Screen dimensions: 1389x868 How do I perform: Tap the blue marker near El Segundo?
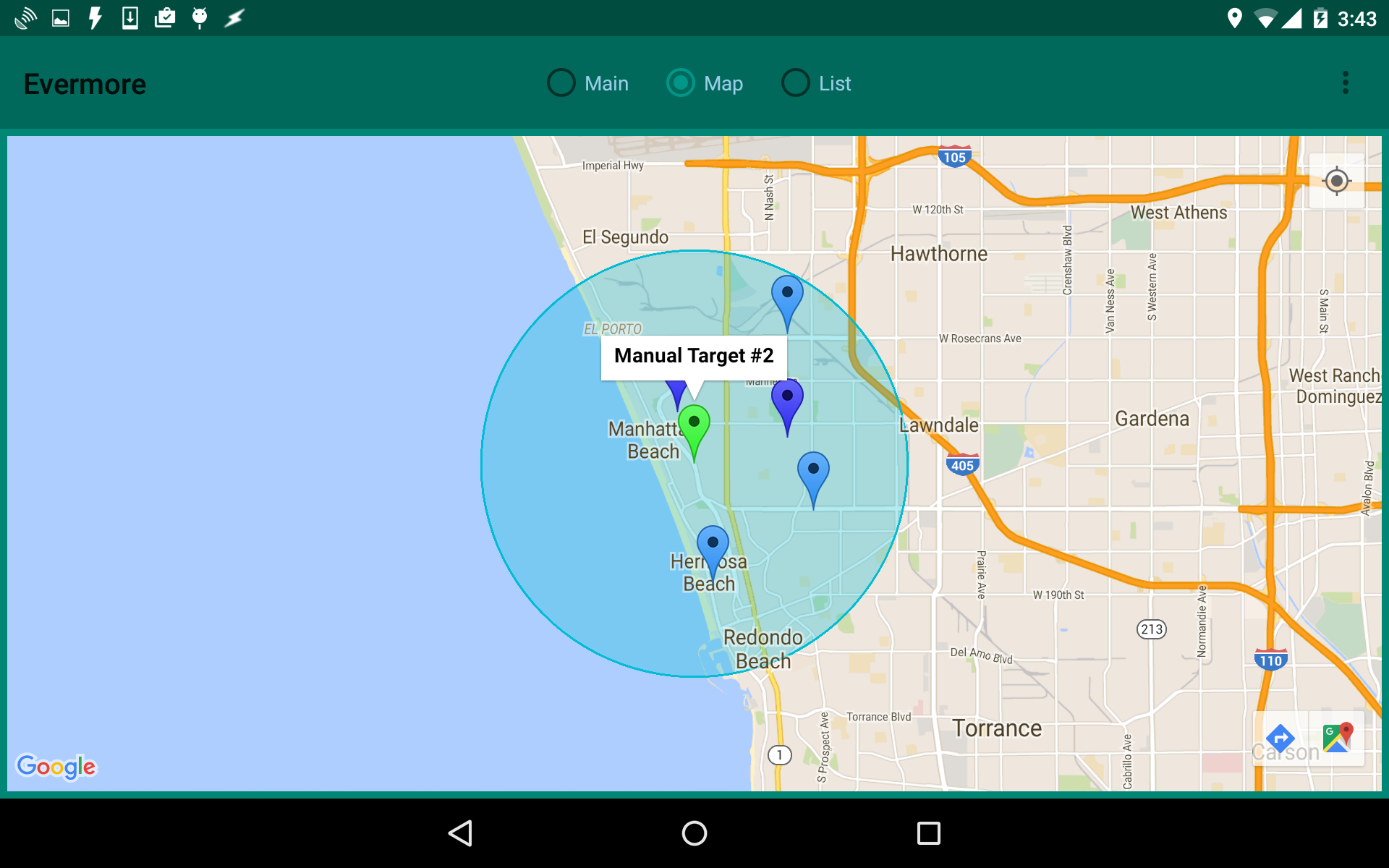pyautogui.click(x=787, y=297)
